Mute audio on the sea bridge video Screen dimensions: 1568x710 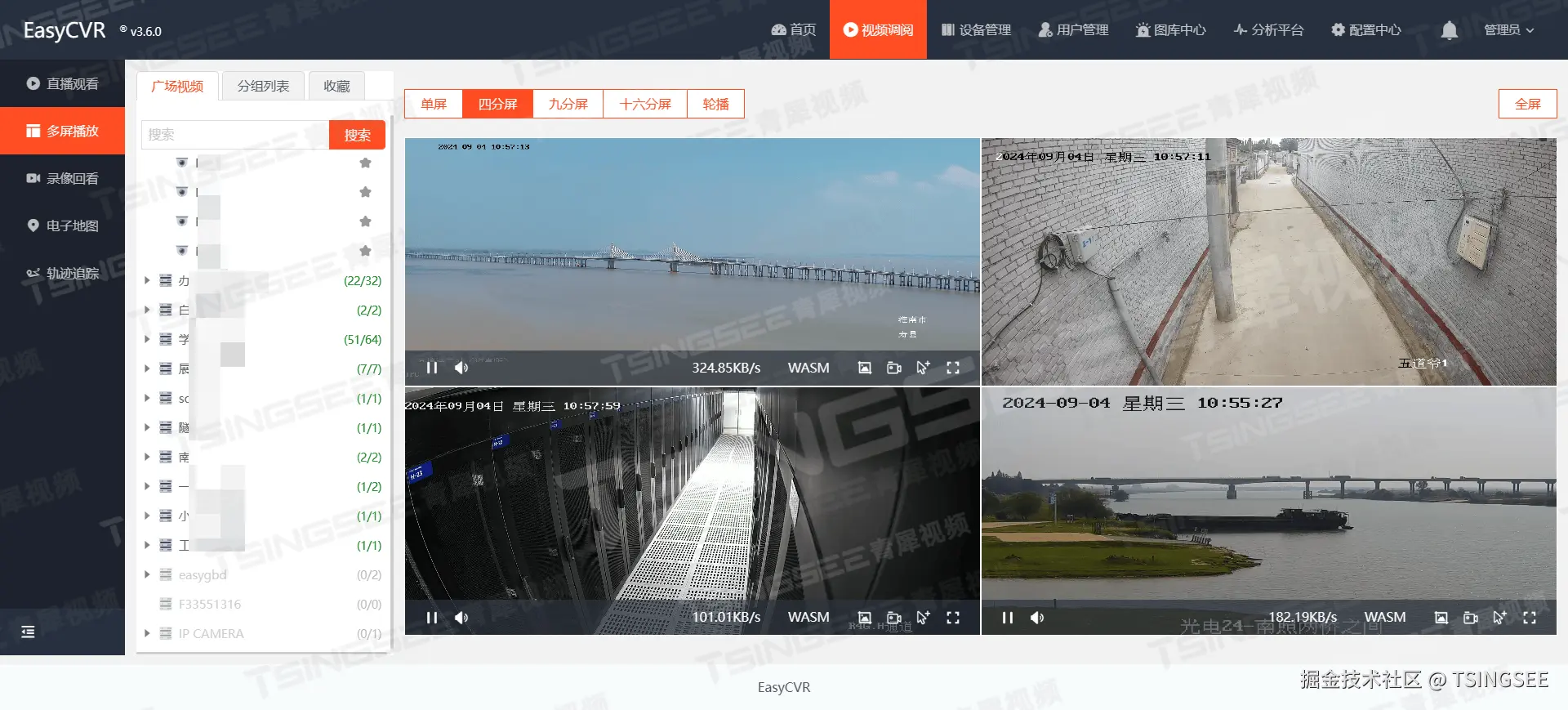(461, 368)
